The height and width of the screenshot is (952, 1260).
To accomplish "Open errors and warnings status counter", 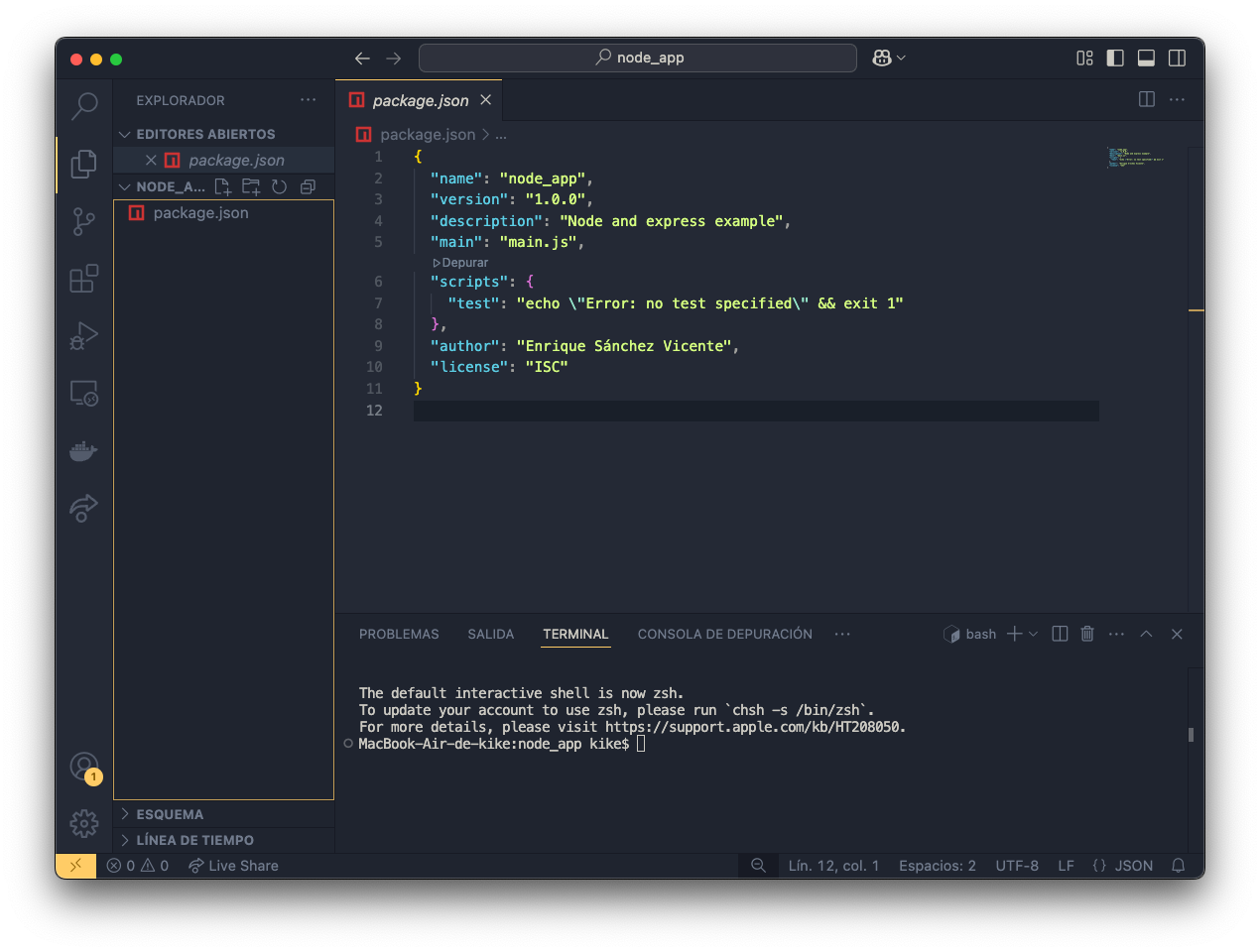I will point(138,866).
